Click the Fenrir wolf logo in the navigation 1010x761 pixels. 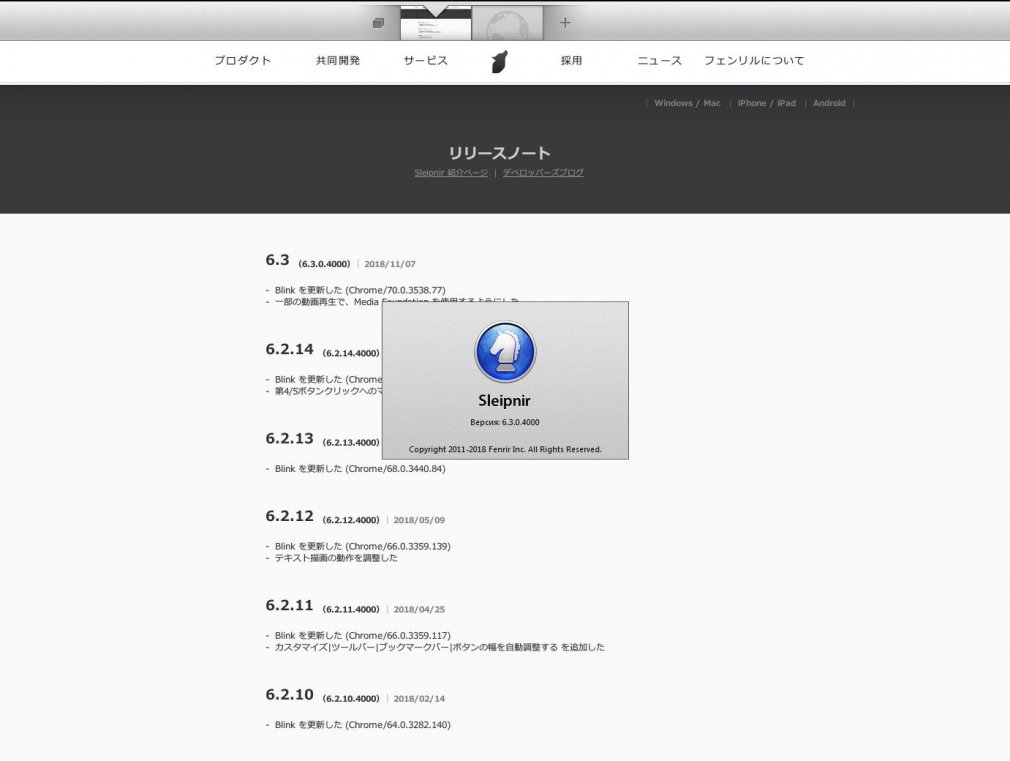point(500,61)
